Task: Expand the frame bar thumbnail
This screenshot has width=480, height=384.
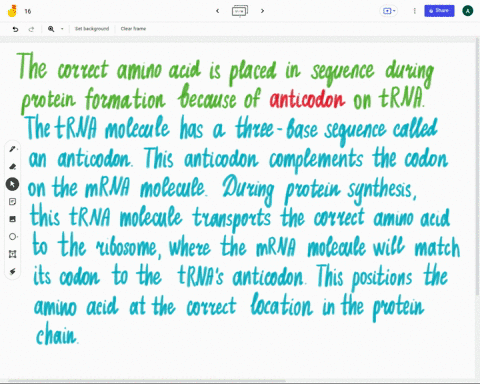Action: (x=240, y=11)
